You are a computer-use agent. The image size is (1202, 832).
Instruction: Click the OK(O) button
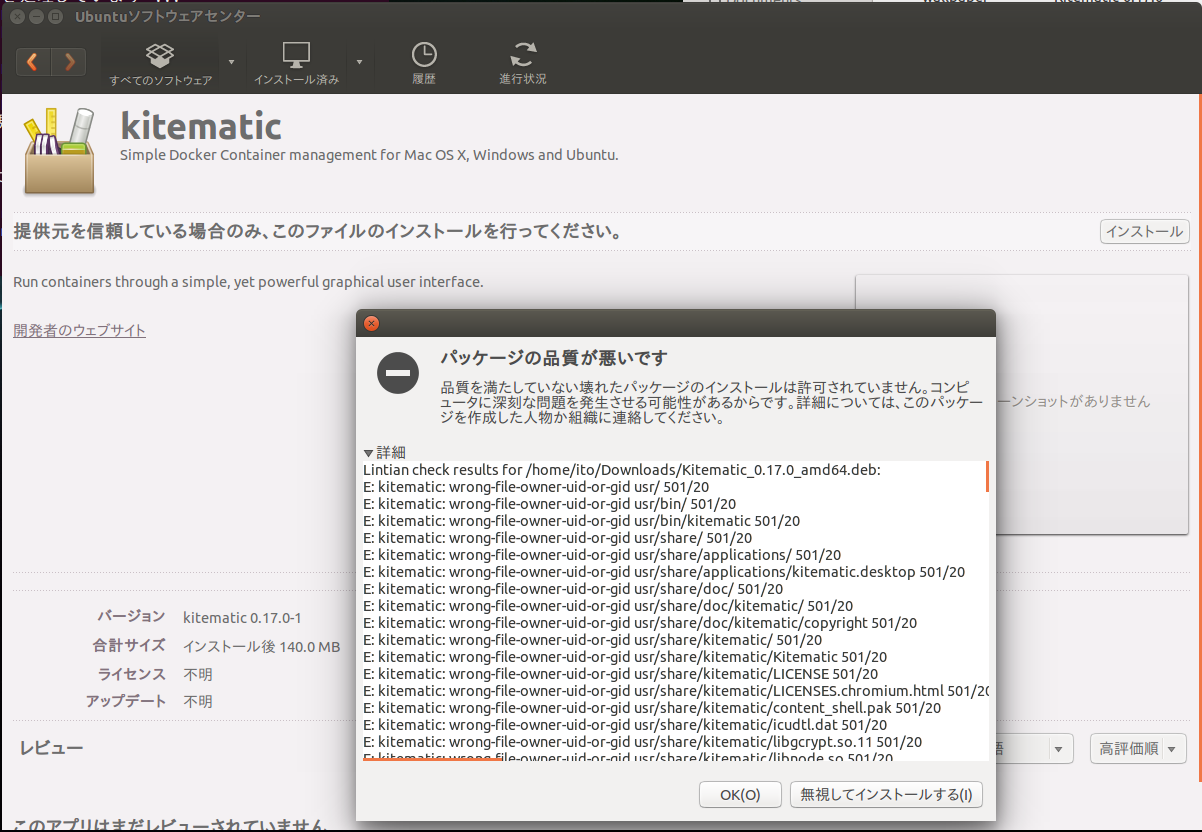coord(740,794)
